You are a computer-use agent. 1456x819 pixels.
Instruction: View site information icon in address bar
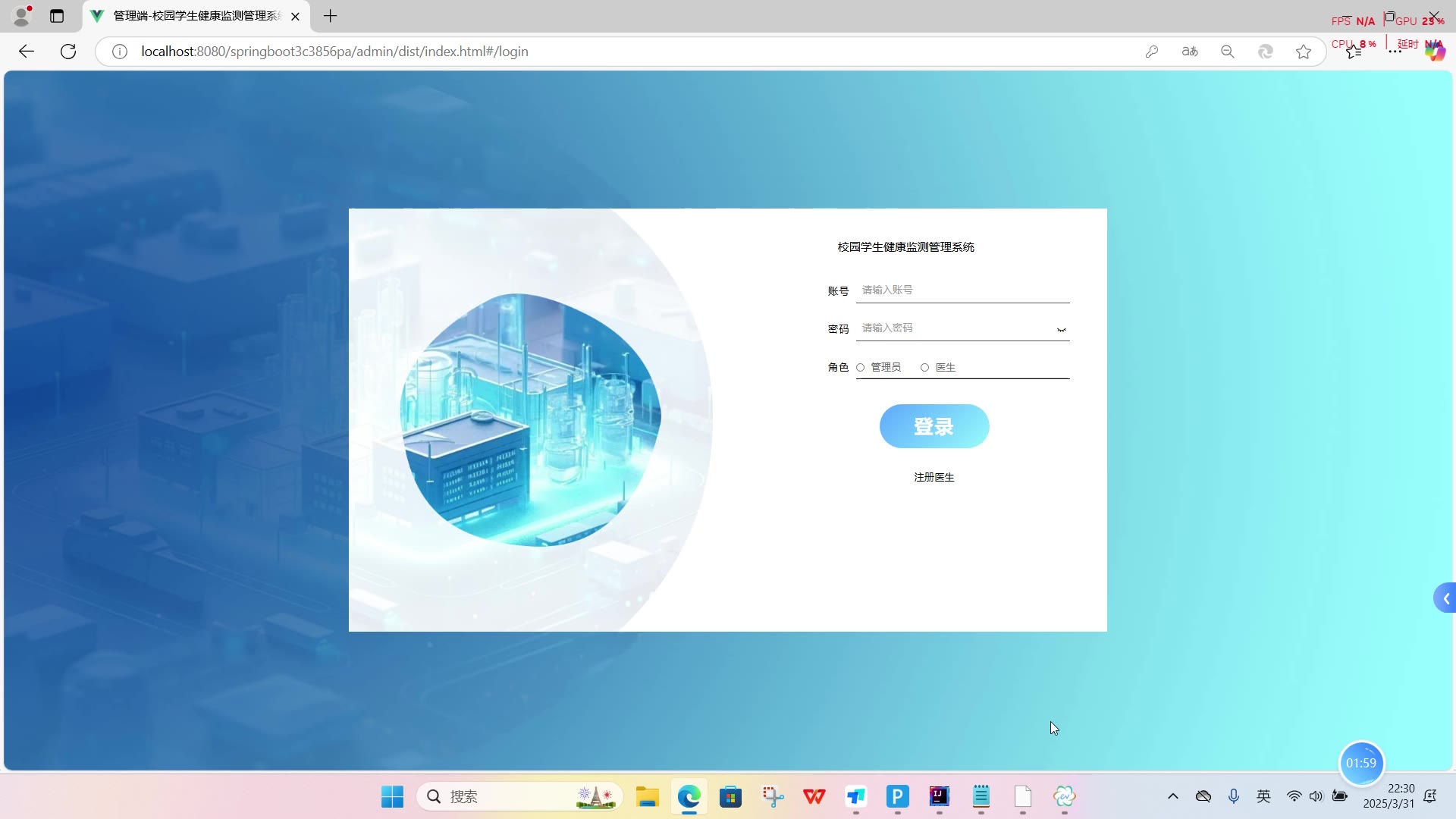(x=120, y=52)
